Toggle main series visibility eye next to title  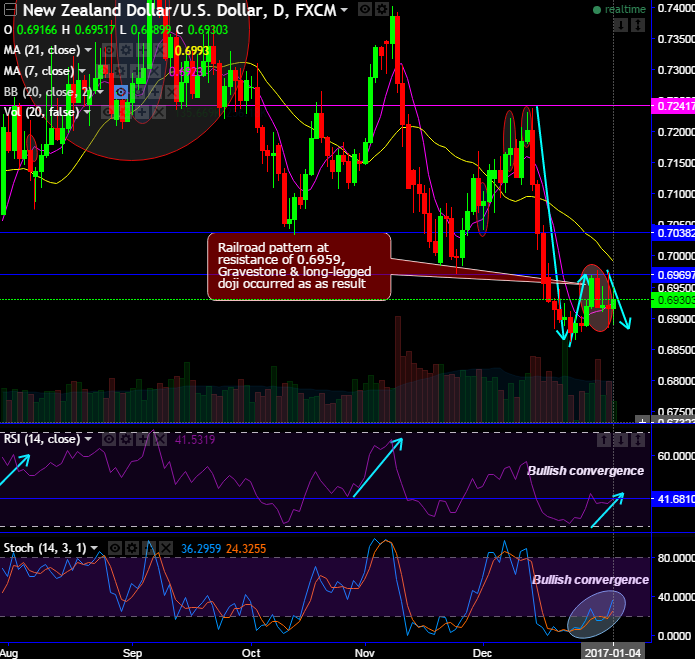point(364,9)
